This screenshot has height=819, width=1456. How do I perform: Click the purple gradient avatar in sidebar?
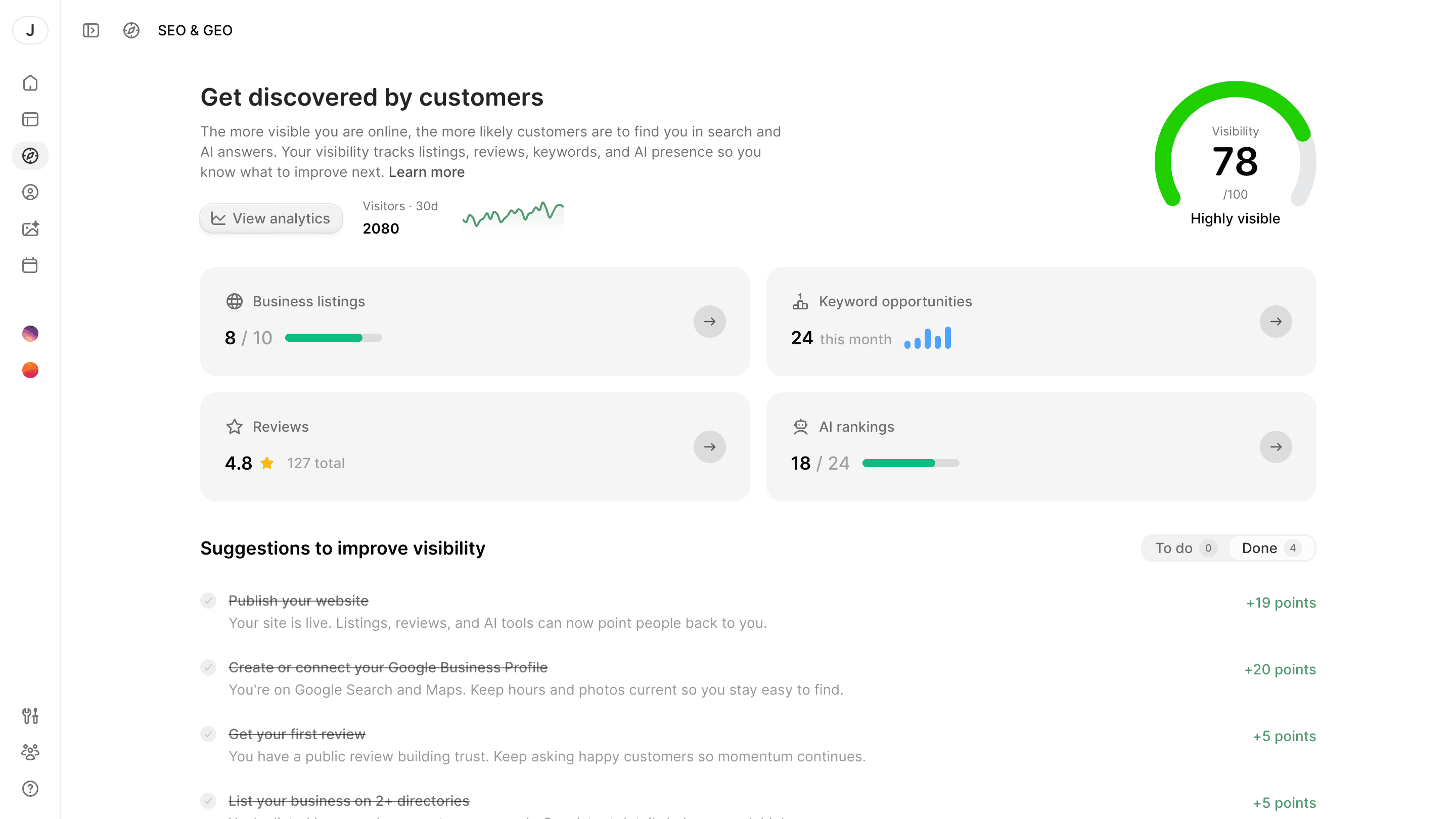click(30, 334)
